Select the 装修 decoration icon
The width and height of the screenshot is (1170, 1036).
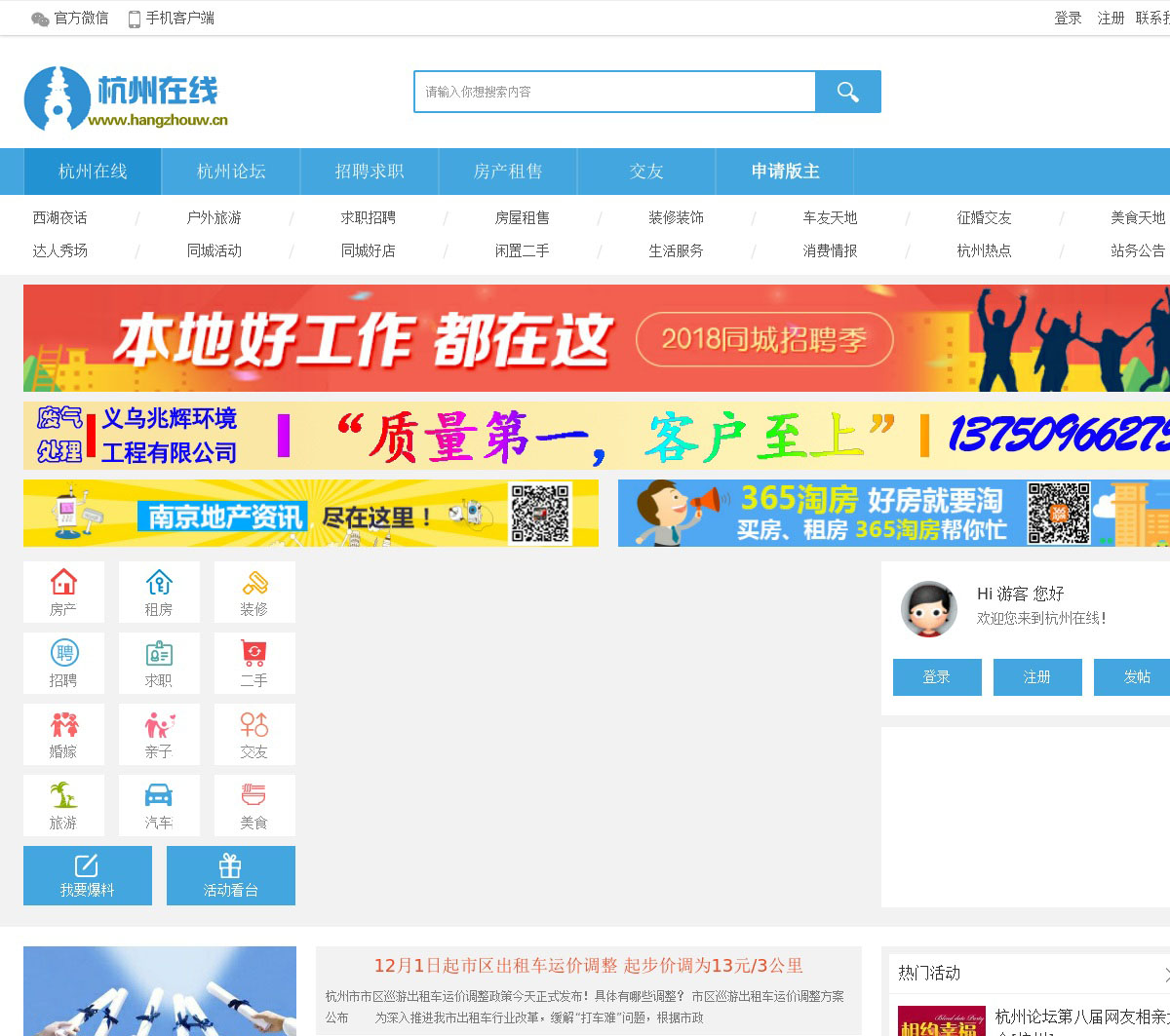[x=254, y=583]
